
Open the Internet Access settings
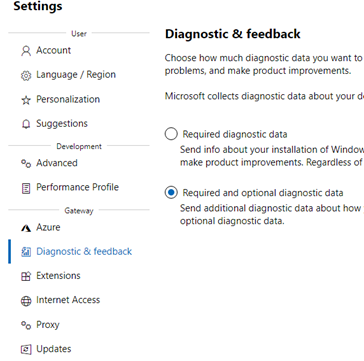click(68, 300)
